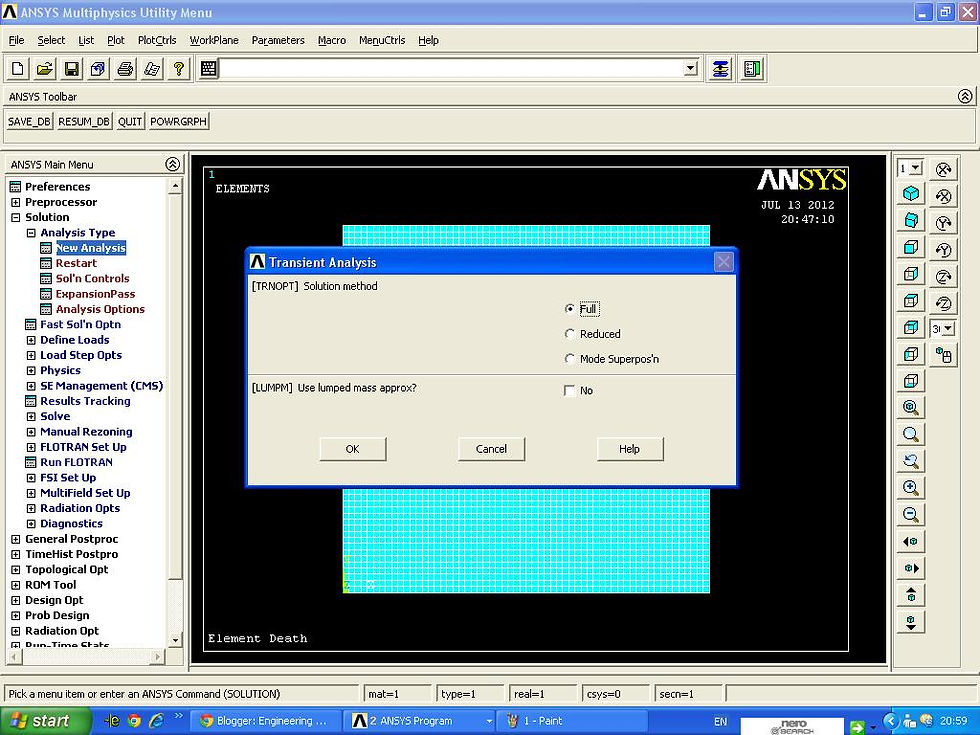Expand the Preprocessor menu node

(x=16, y=202)
